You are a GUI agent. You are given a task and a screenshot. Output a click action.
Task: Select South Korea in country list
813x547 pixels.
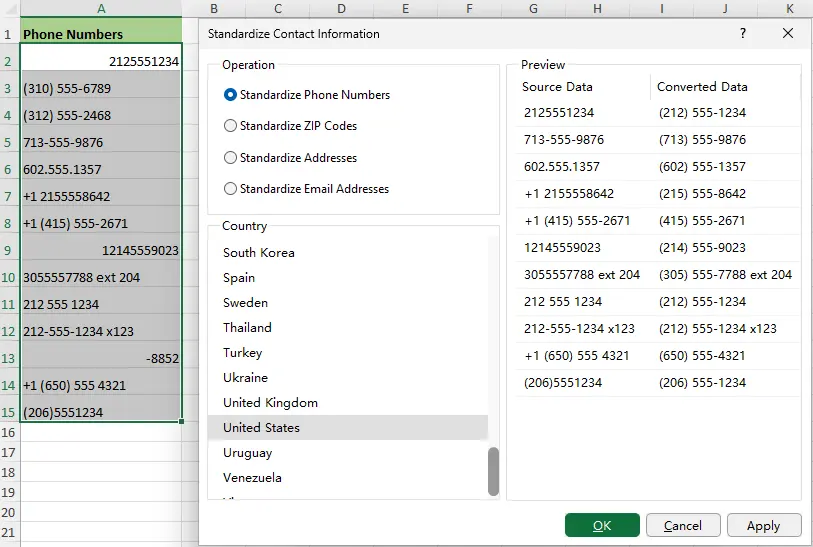347,253
